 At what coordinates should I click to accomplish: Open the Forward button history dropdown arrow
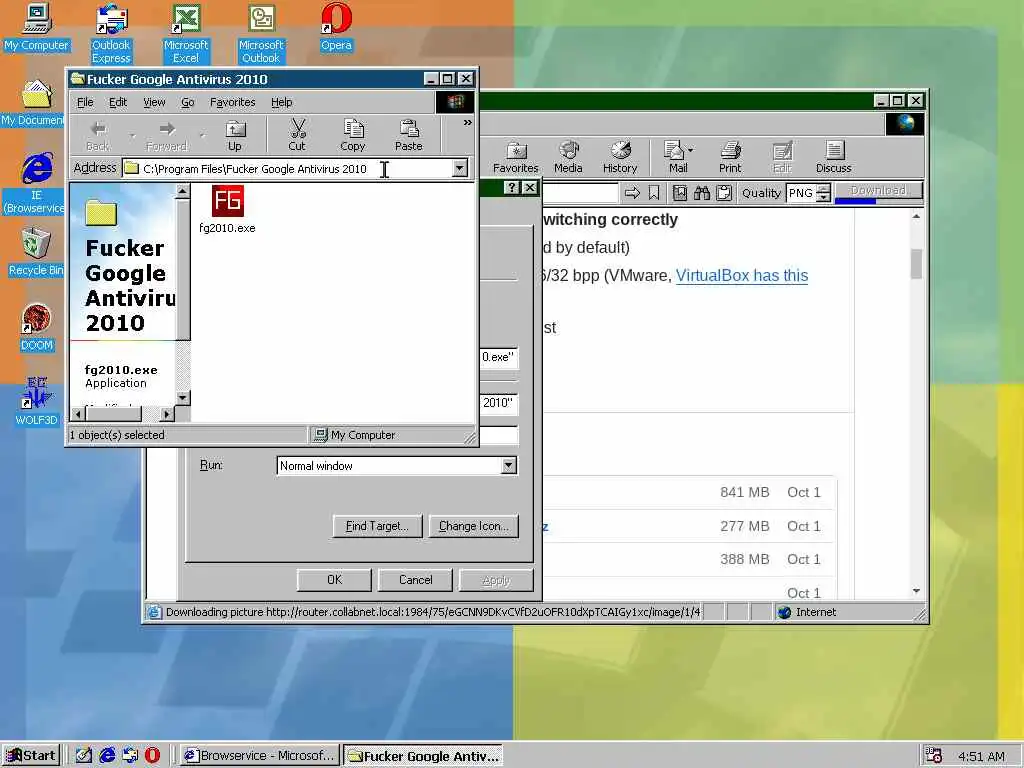click(x=202, y=136)
